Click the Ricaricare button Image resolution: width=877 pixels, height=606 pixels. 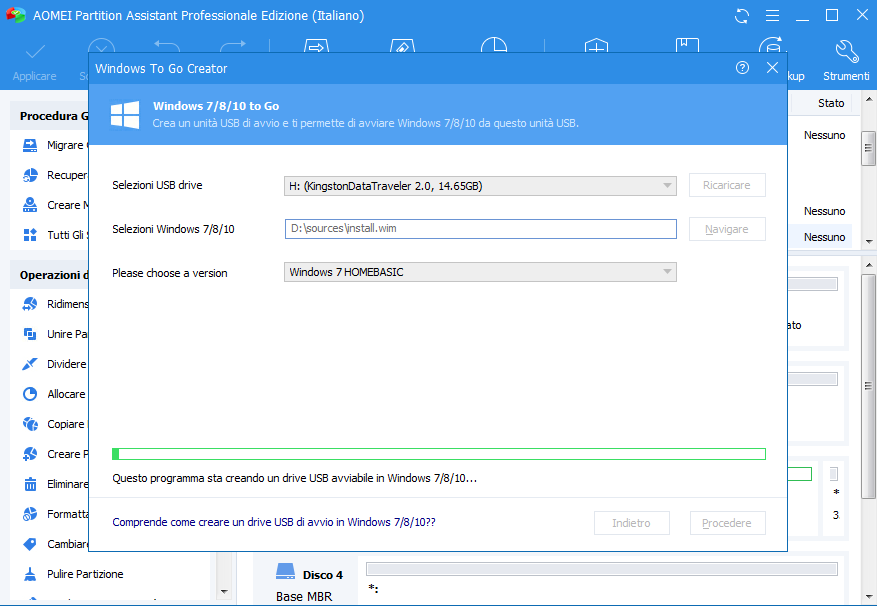727,185
